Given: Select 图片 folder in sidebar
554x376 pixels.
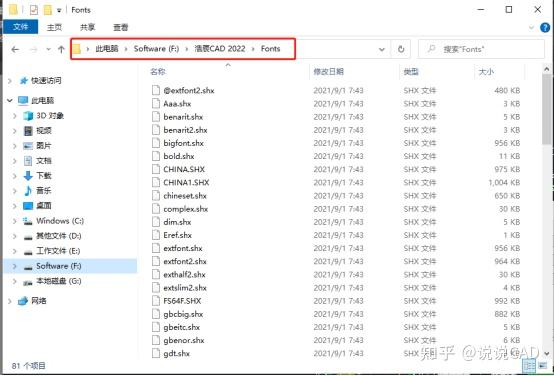Looking at the screenshot, I should coord(44,146).
